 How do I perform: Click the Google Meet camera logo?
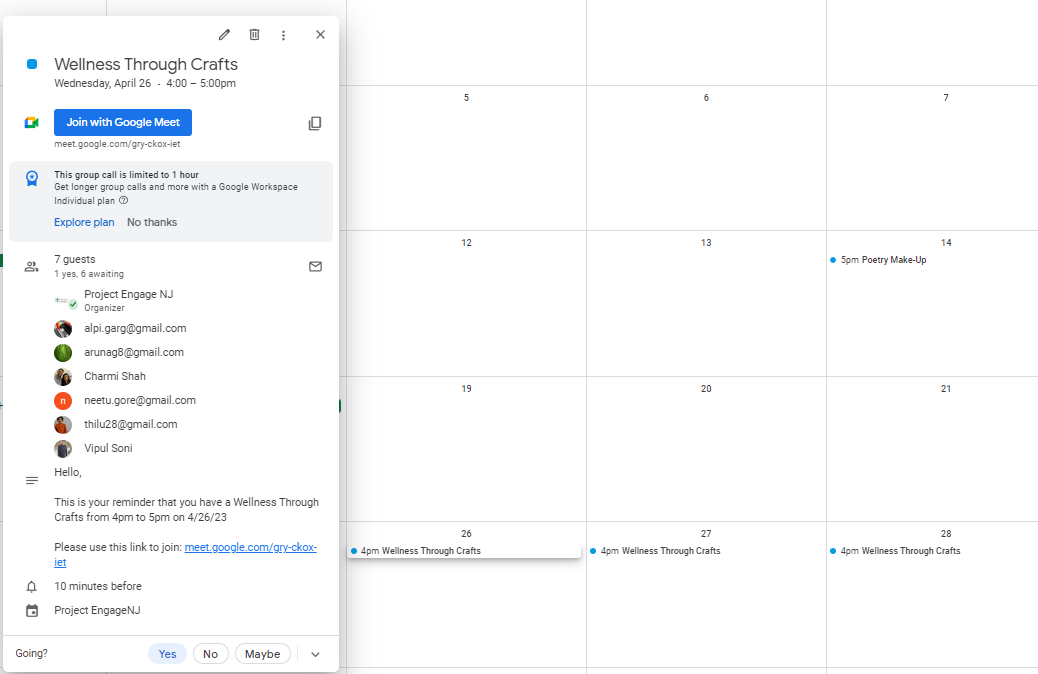[x=32, y=122]
